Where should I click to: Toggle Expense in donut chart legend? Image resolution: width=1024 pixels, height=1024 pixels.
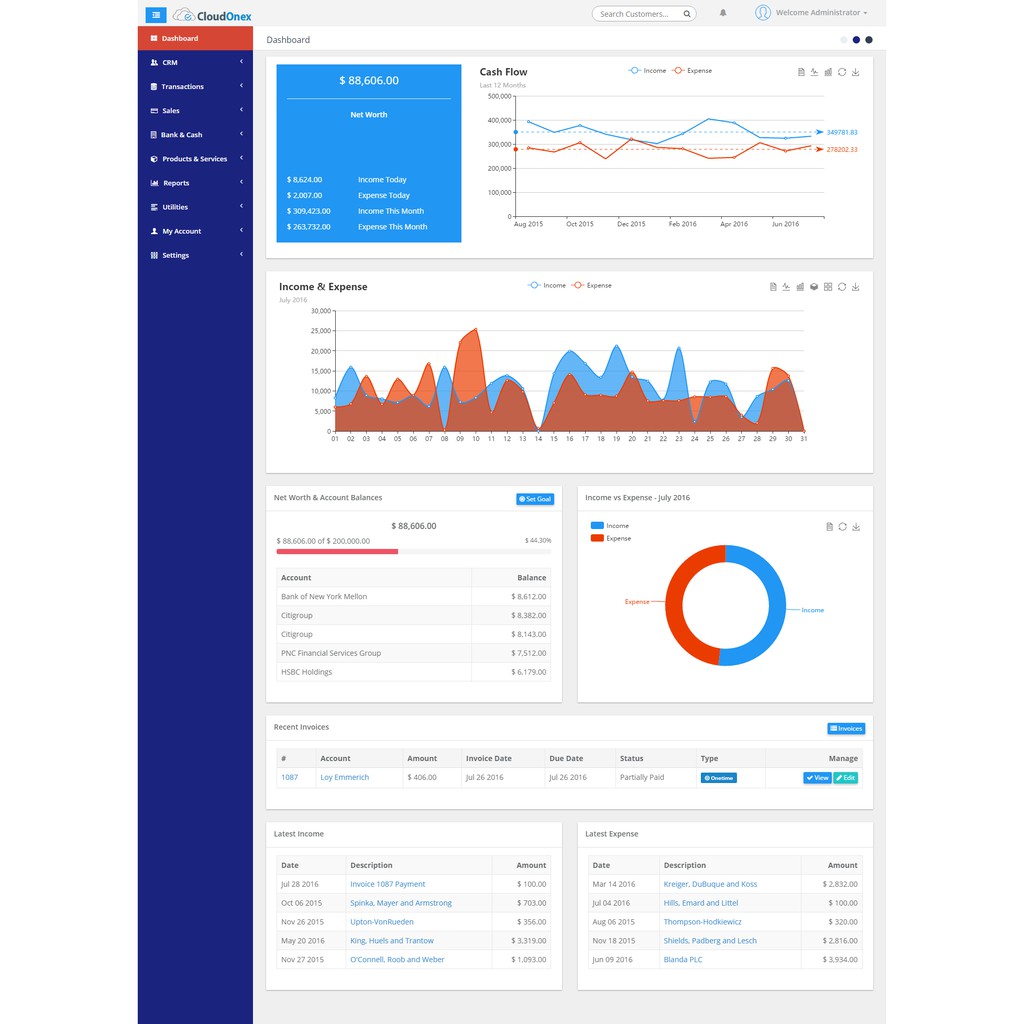pyautogui.click(x=611, y=538)
